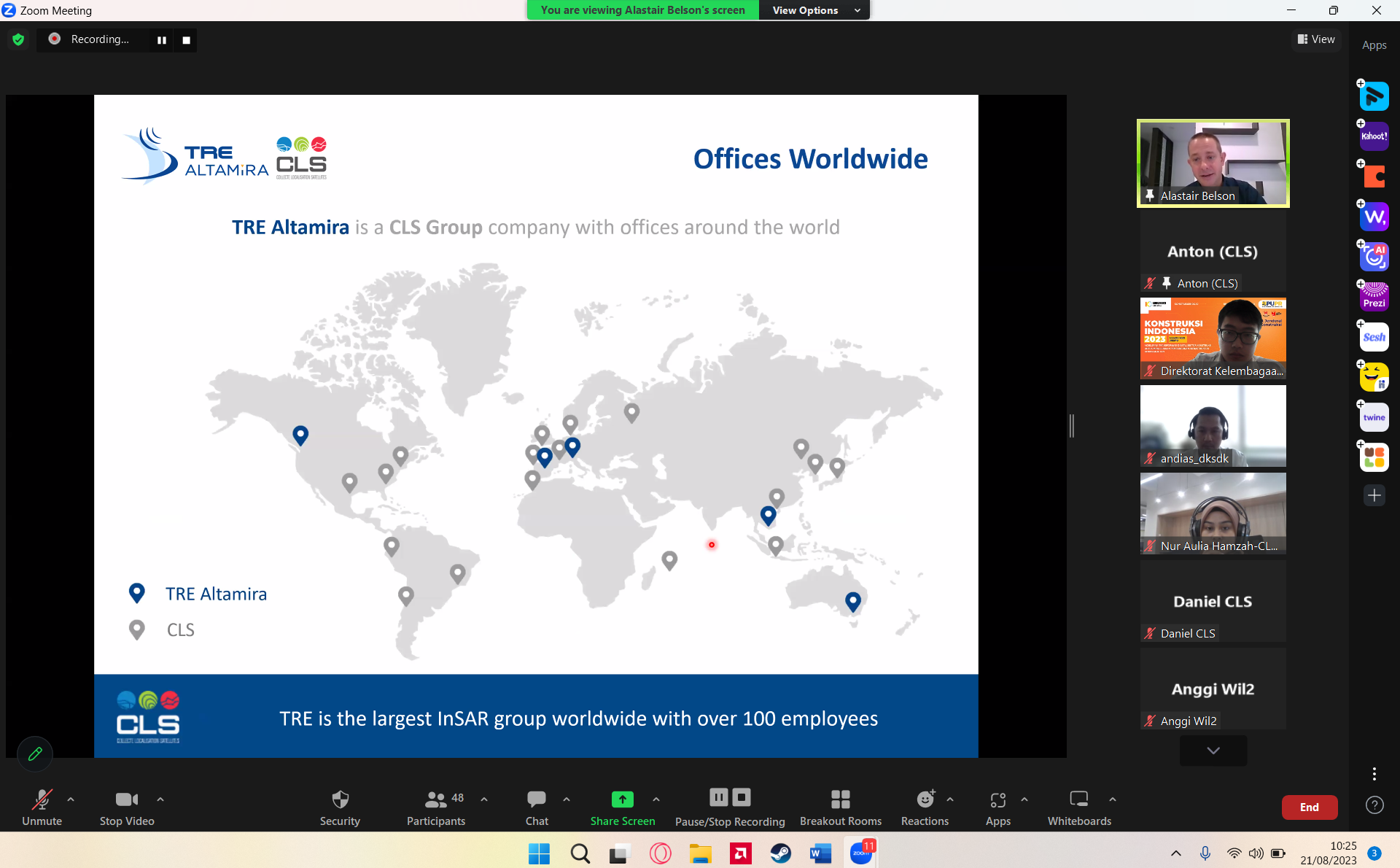Open the Kahoot! app
The image size is (1400, 868).
(1374, 136)
